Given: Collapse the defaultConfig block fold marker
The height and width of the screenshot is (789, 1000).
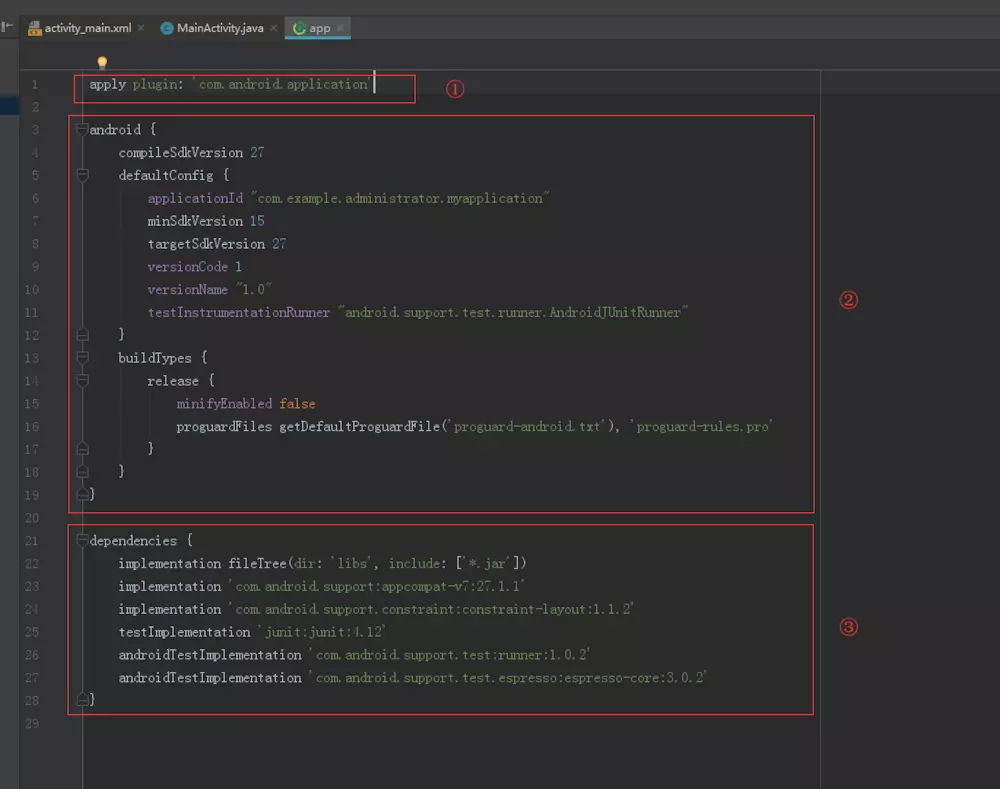Looking at the screenshot, I should click(x=82, y=175).
